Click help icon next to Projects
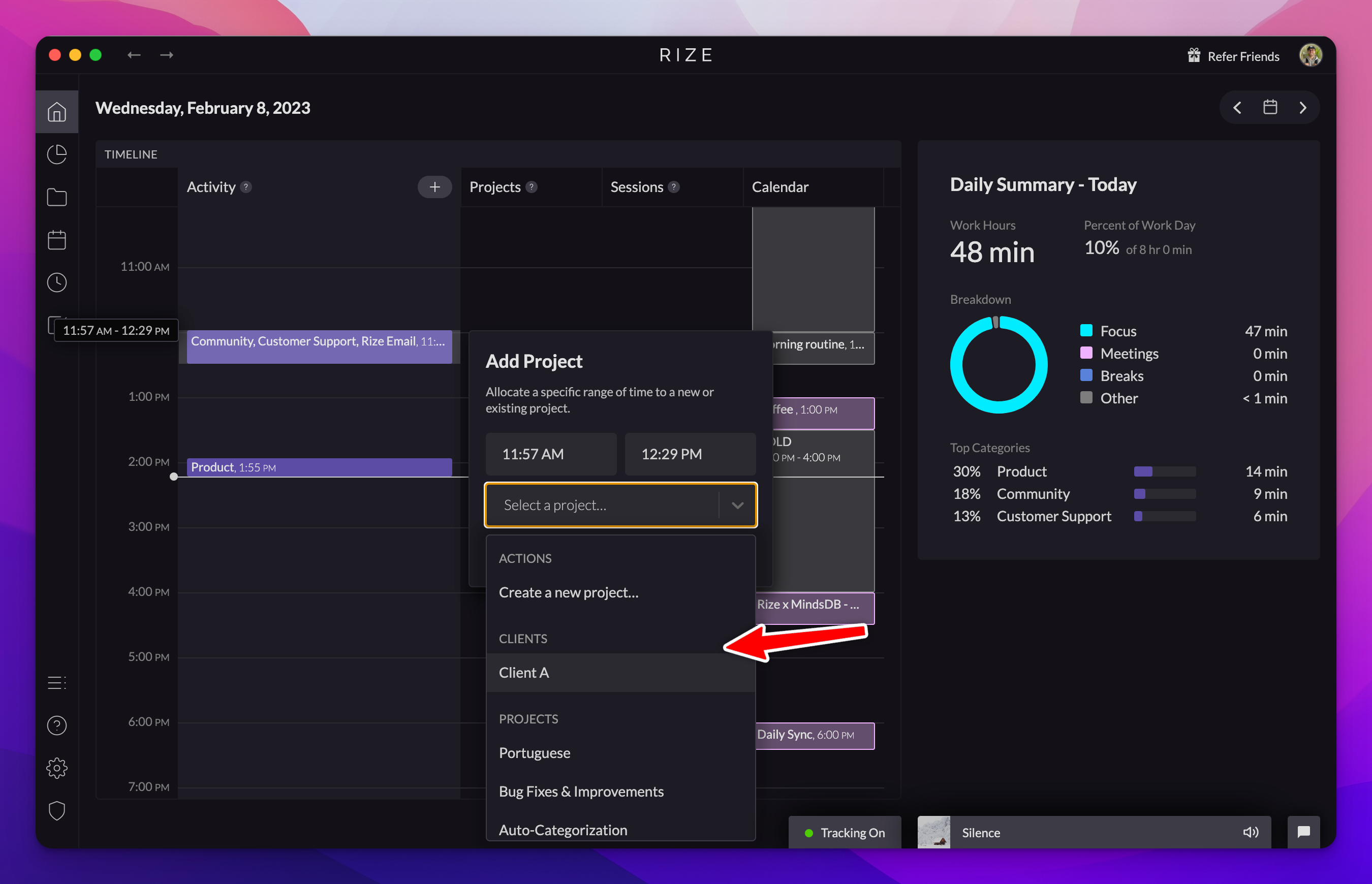Image resolution: width=1372 pixels, height=884 pixels. pyautogui.click(x=532, y=187)
